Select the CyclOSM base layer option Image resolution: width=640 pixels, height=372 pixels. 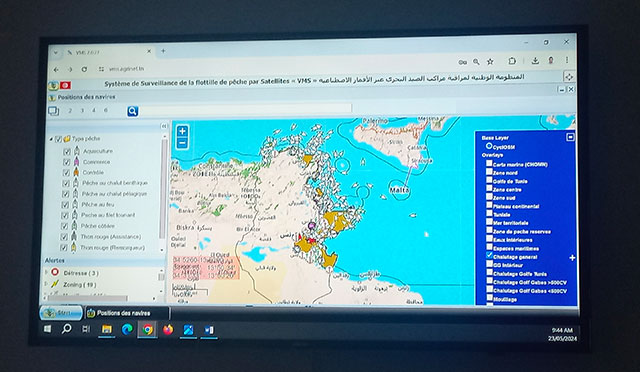point(489,146)
